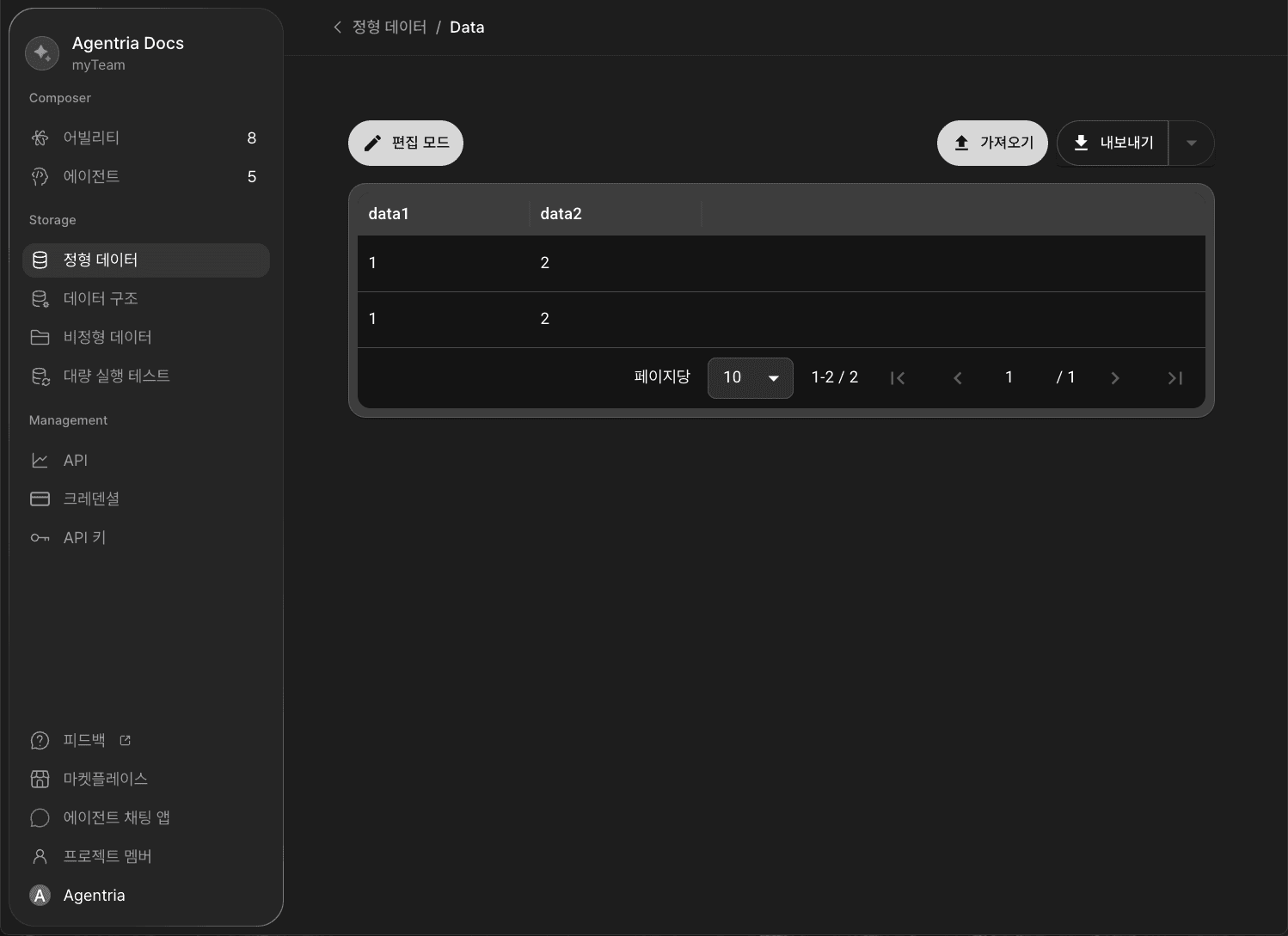Open 비정형 데이터 in the sidebar

[146, 337]
